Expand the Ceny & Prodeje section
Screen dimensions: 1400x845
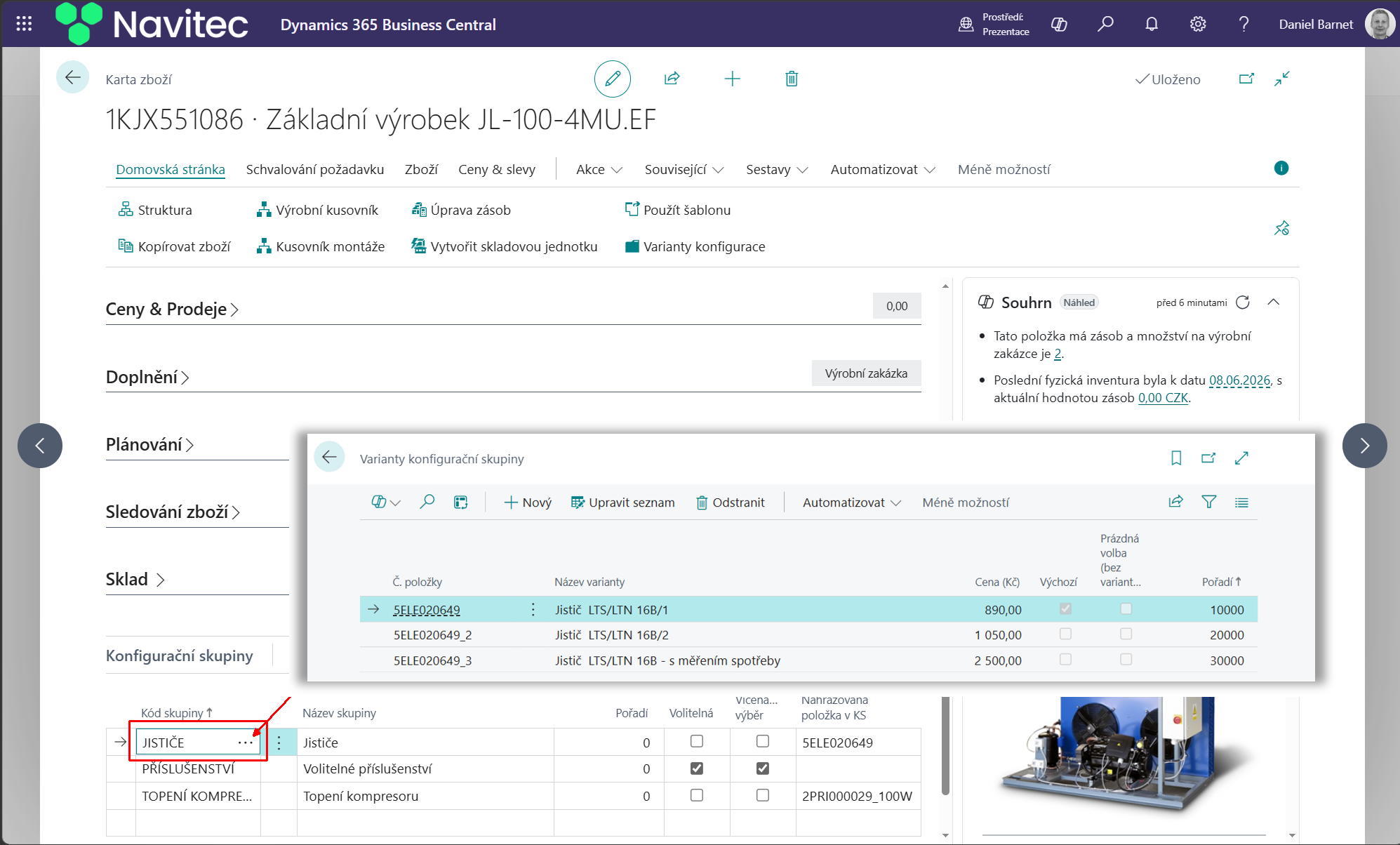[x=172, y=309]
